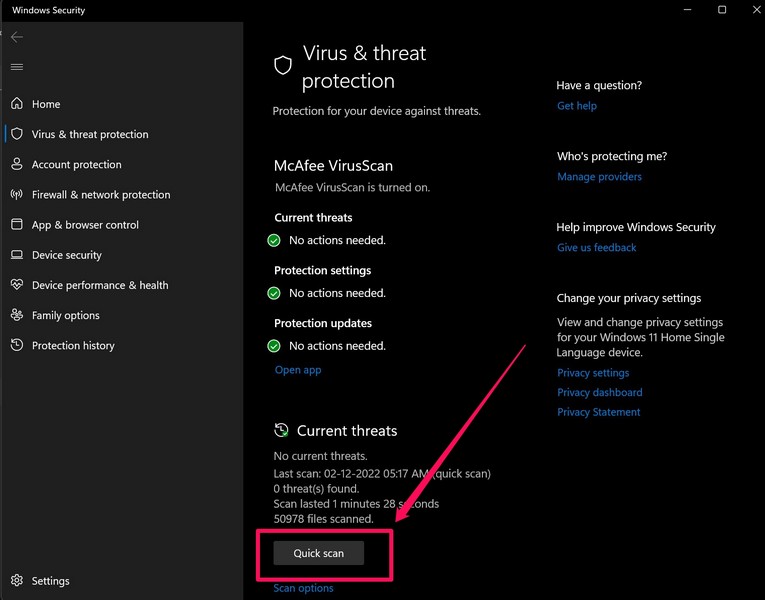
Task: Select Virus & threat protection sidebar item
Action: click(90, 134)
